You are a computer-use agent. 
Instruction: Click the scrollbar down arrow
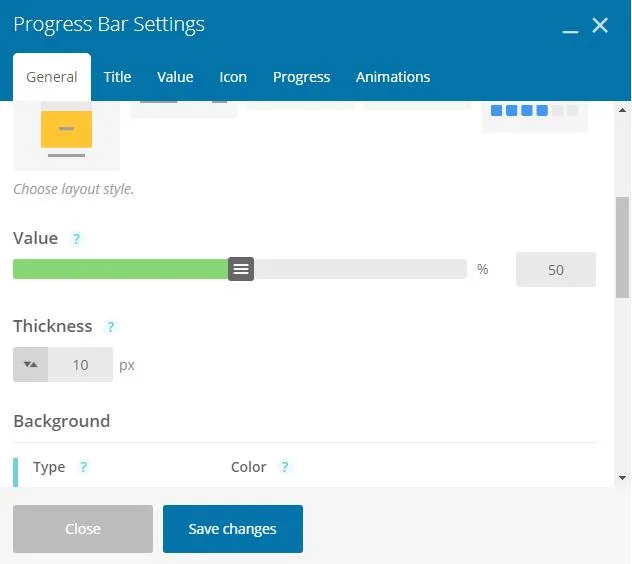[x=622, y=478]
